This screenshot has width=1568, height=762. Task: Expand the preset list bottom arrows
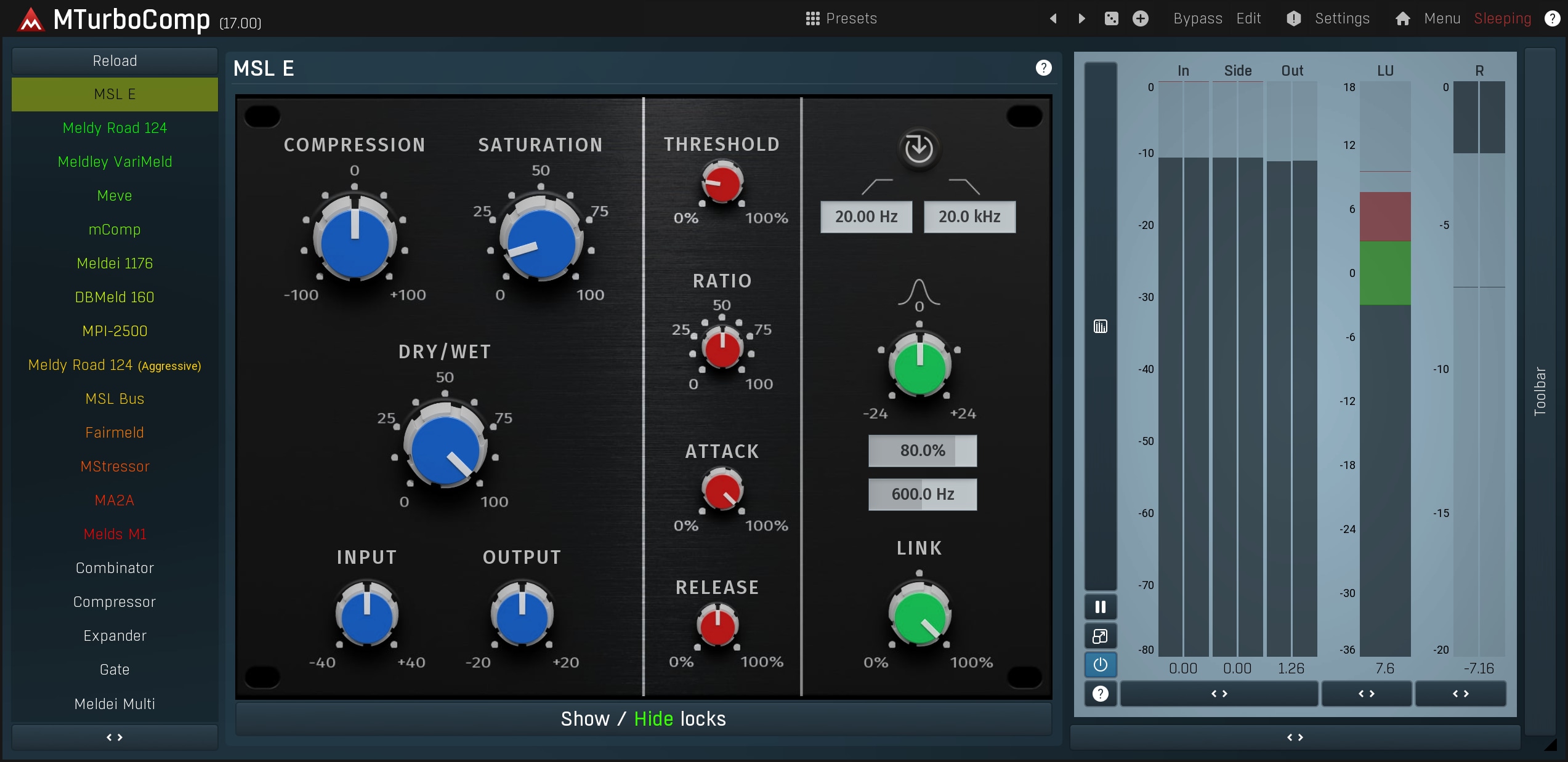tap(115, 737)
